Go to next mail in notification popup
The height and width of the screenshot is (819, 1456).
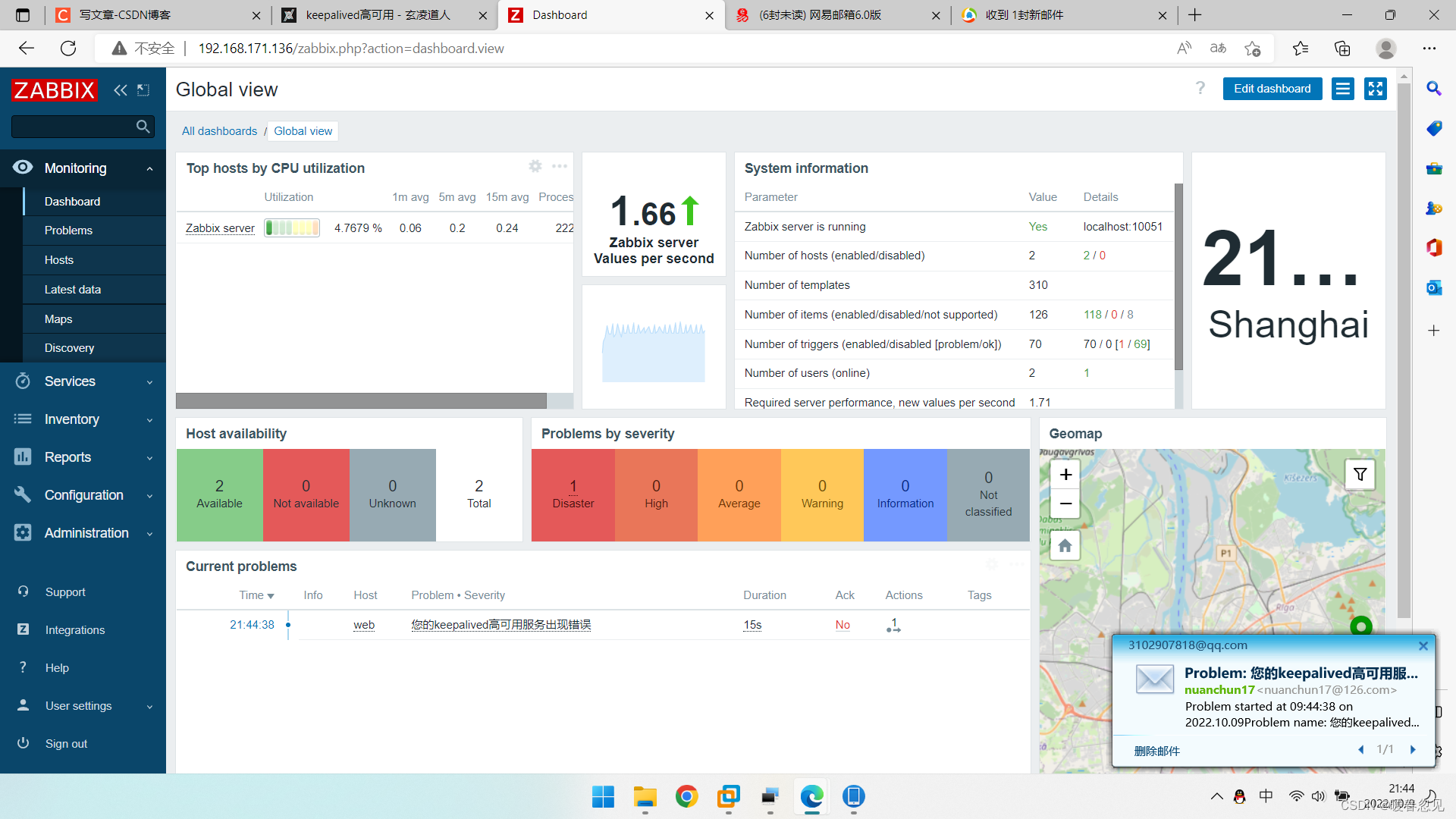1413,749
